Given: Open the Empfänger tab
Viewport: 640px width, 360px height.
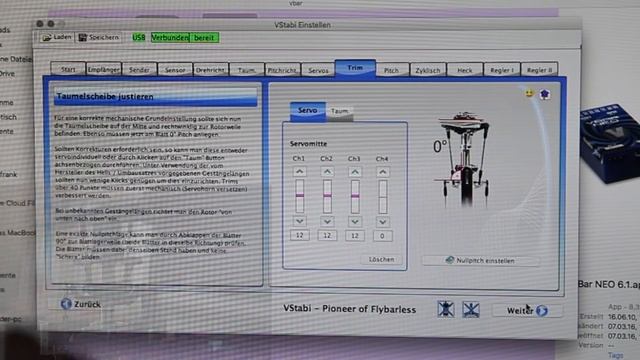Looking at the screenshot, I should click(x=104, y=69).
